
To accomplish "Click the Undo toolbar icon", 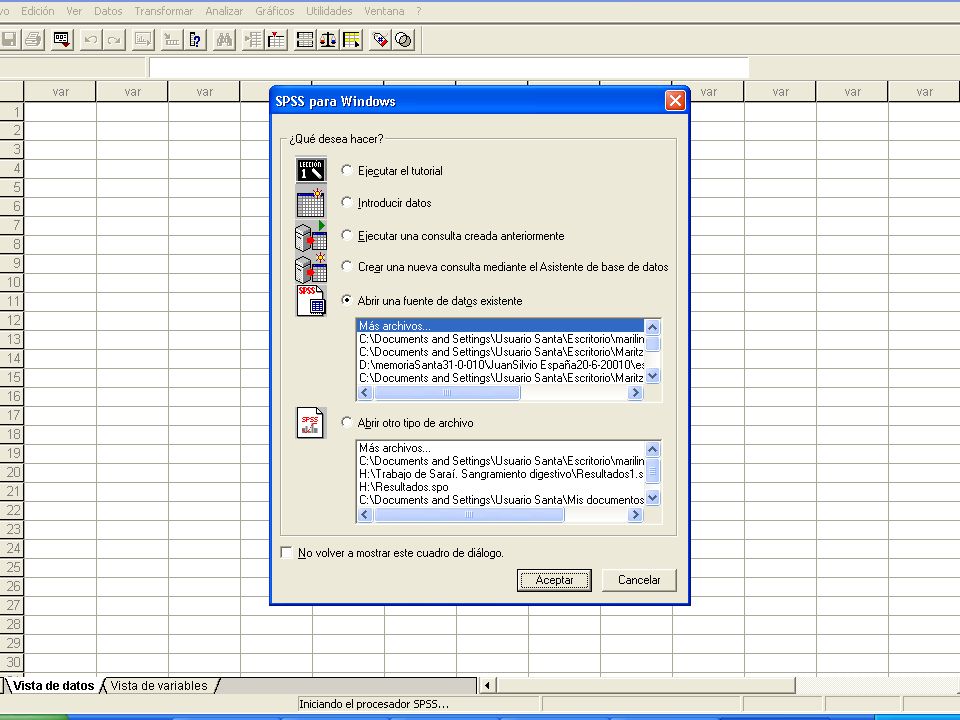I will pyautogui.click(x=91, y=40).
